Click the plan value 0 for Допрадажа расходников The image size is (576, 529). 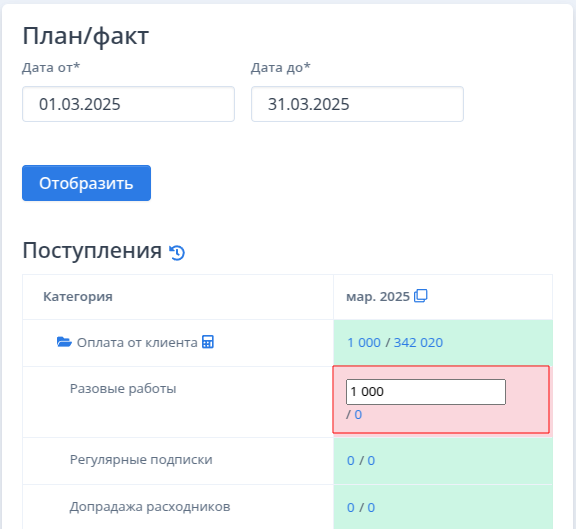click(351, 508)
